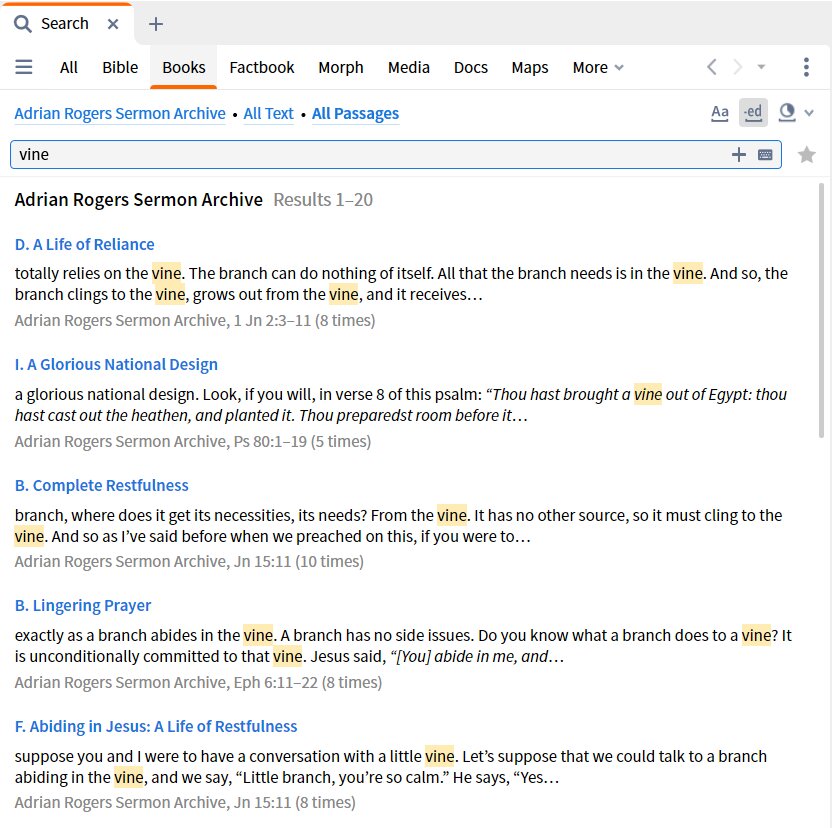
Task: Click the results vertical scrollbar
Action: pyautogui.click(x=821, y=310)
